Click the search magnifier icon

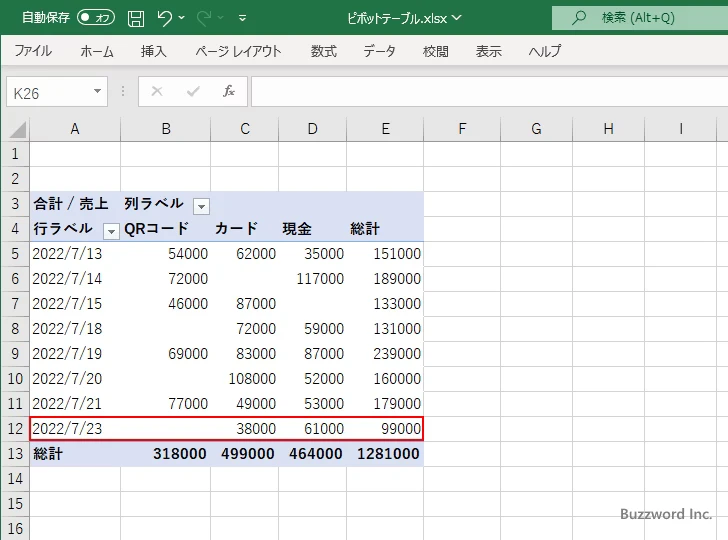[578, 18]
